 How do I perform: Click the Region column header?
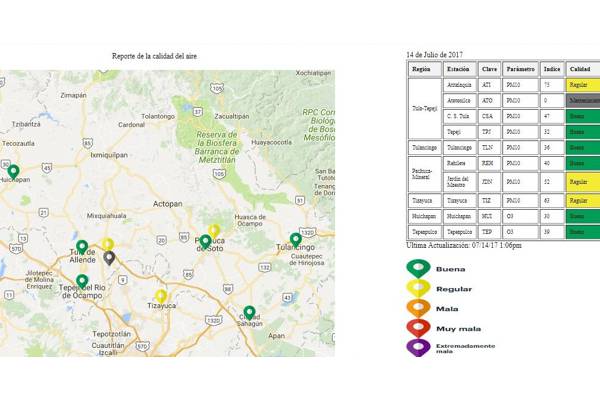coord(425,69)
